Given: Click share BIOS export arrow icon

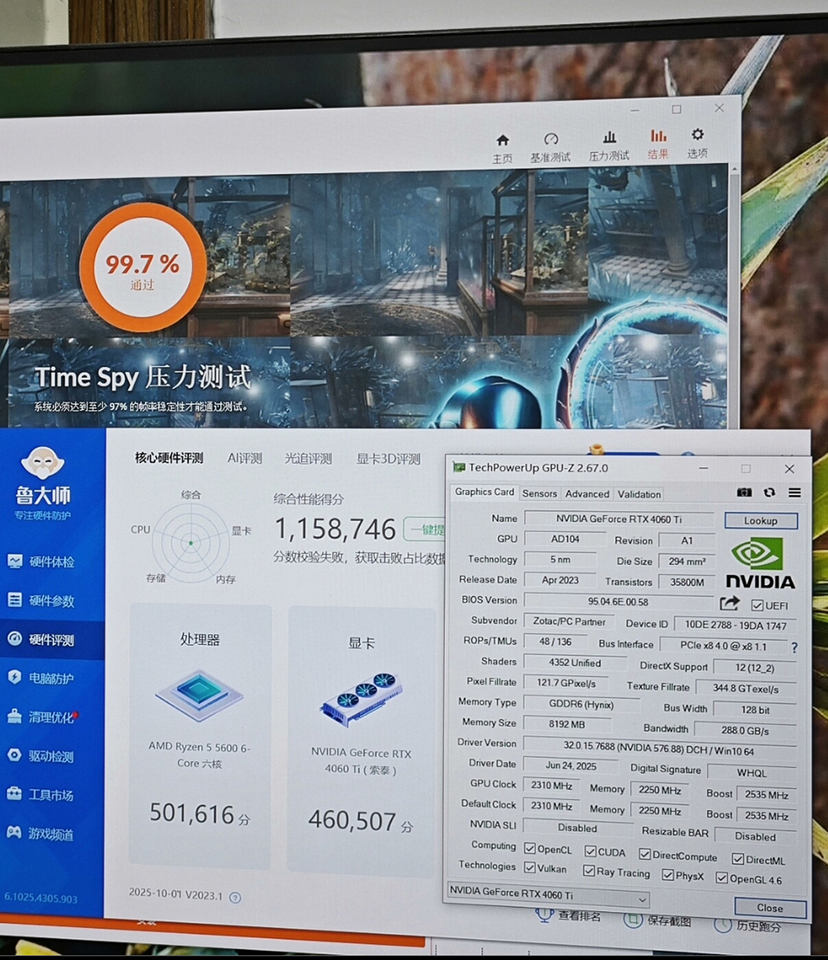Looking at the screenshot, I should click(x=729, y=604).
